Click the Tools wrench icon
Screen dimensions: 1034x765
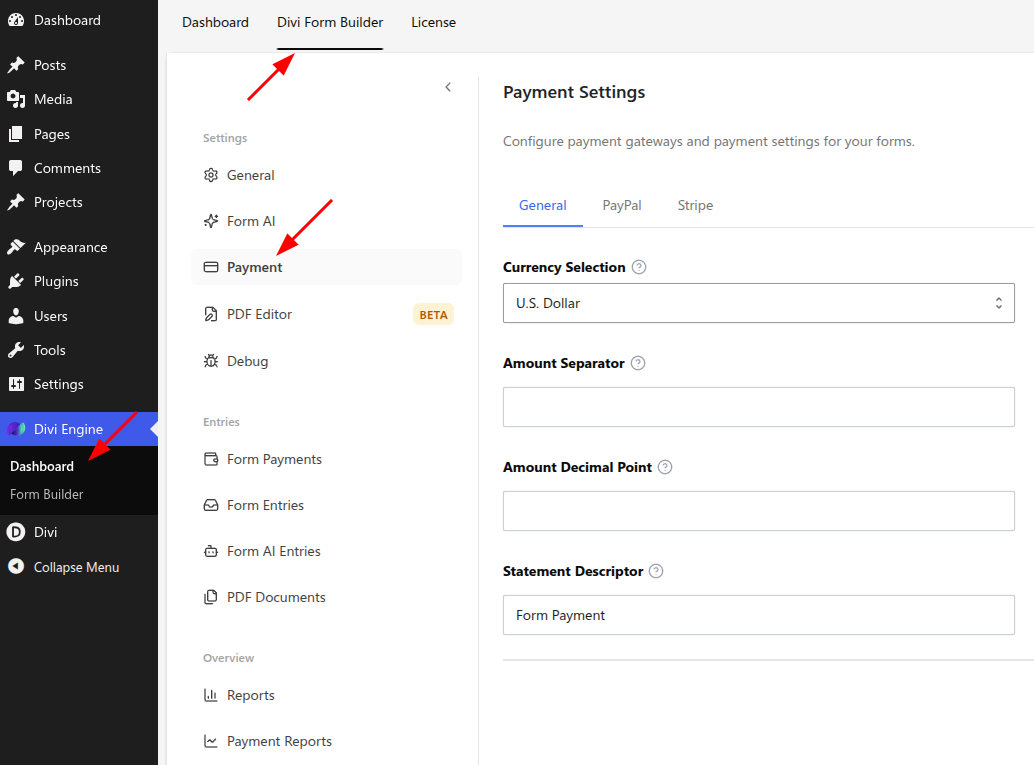click(16, 350)
